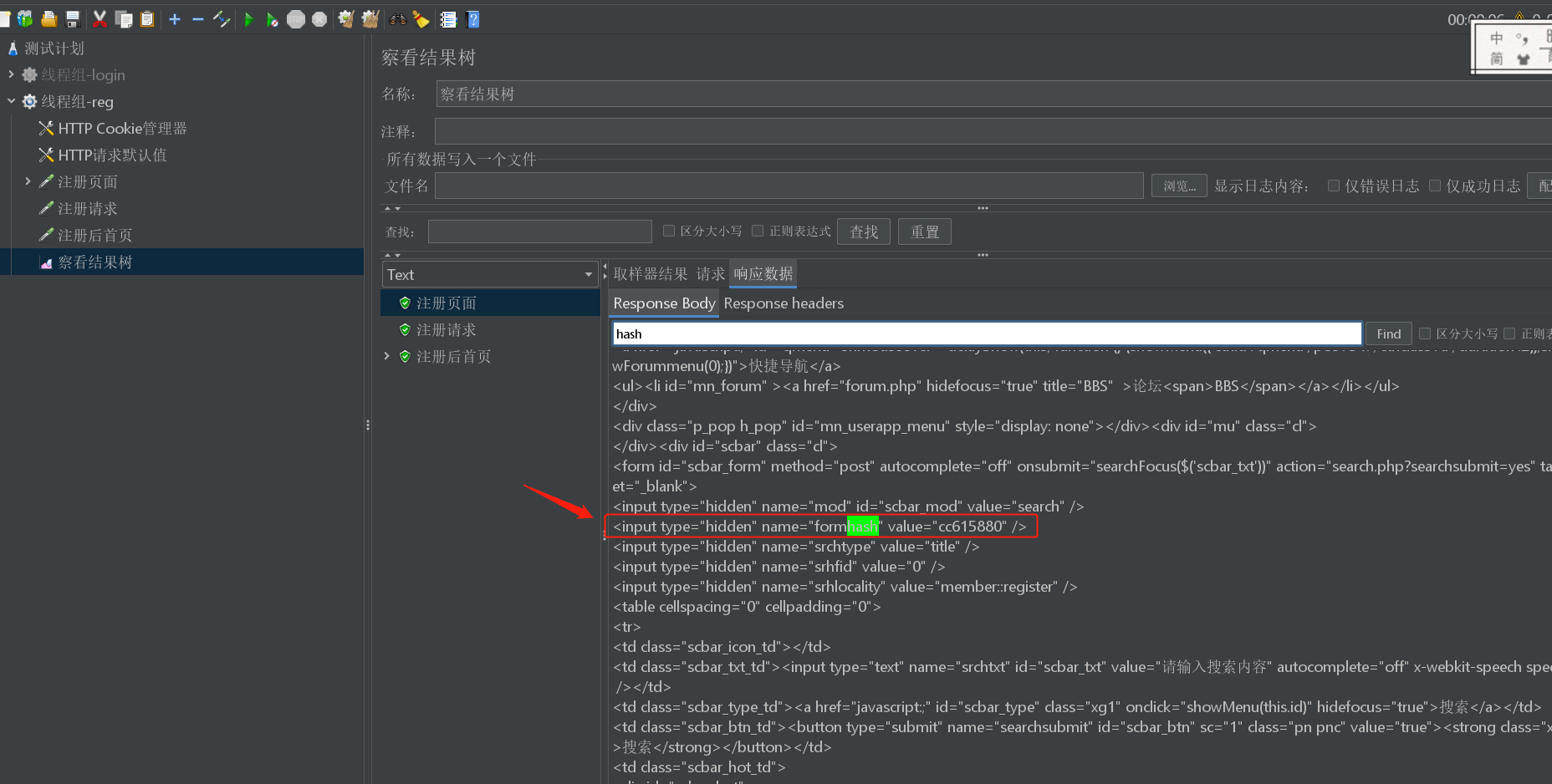Click the Help question-mark book icon
The width and height of the screenshot is (1552, 784).
click(472, 19)
